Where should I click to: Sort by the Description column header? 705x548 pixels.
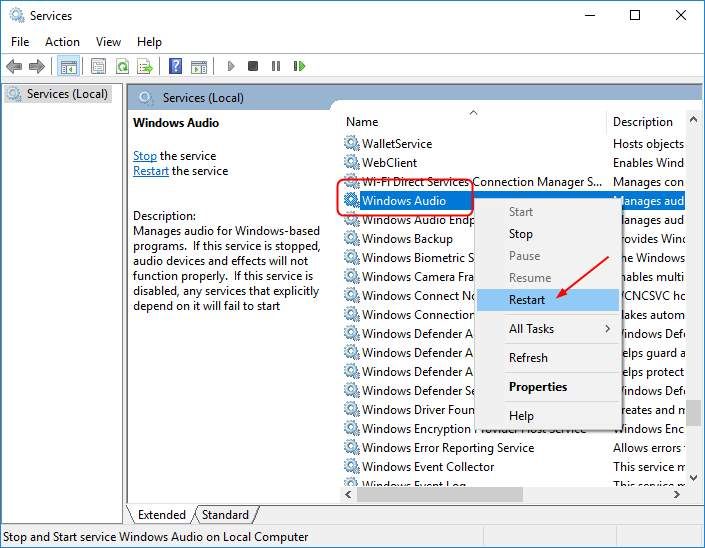coord(646,121)
